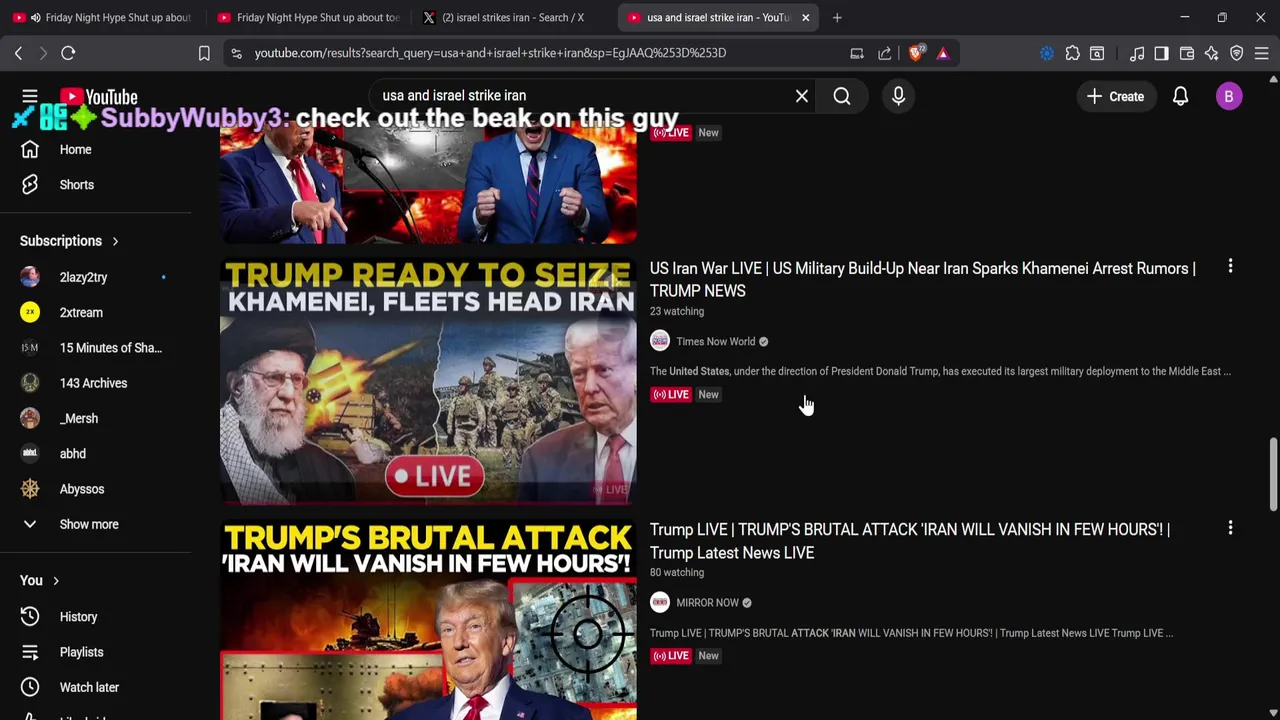Open _Mersh subscription channel
Image resolution: width=1280 pixels, height=720 pixels.
coord(79,418)
